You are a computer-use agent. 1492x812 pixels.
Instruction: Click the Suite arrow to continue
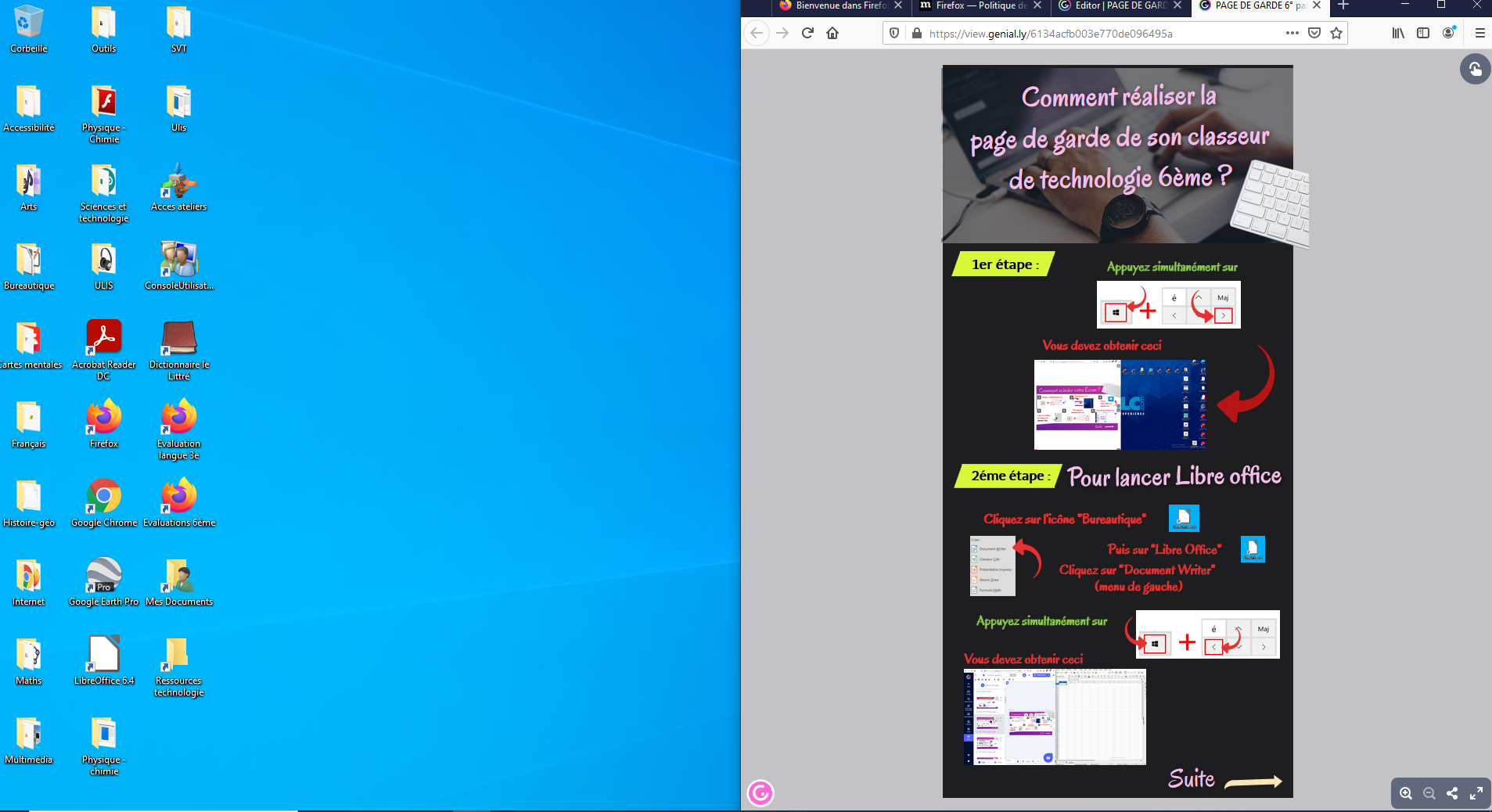1252,781
